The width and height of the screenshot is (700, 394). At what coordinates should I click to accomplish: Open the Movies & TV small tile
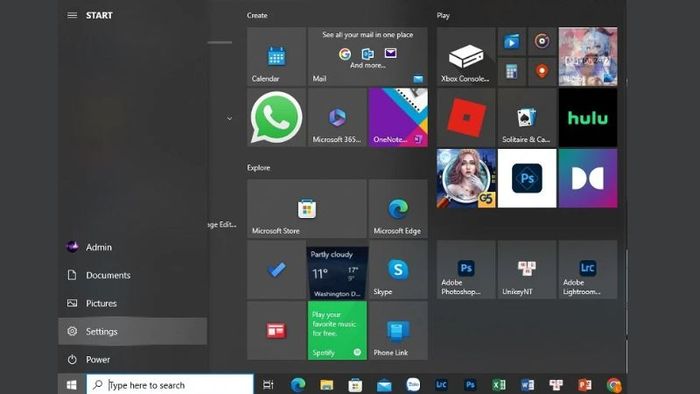point(512,41)
